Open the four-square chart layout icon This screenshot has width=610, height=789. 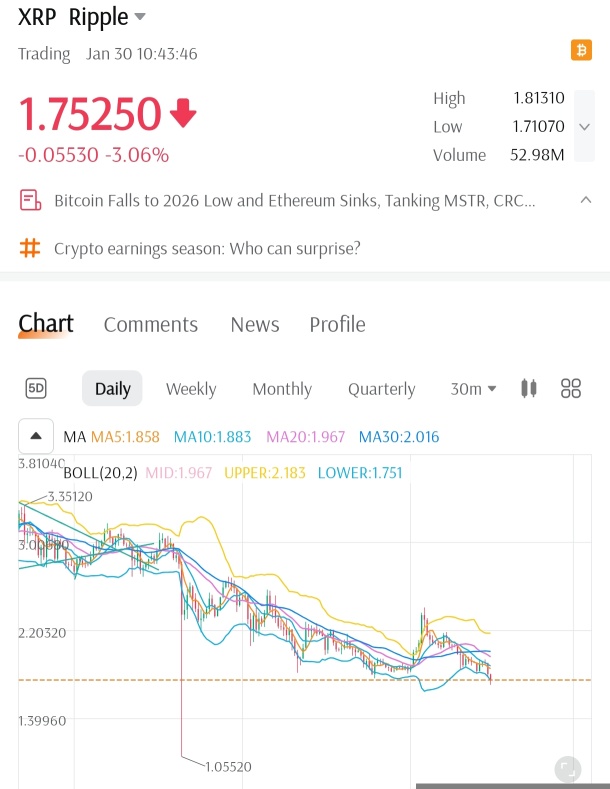(571, 388)
